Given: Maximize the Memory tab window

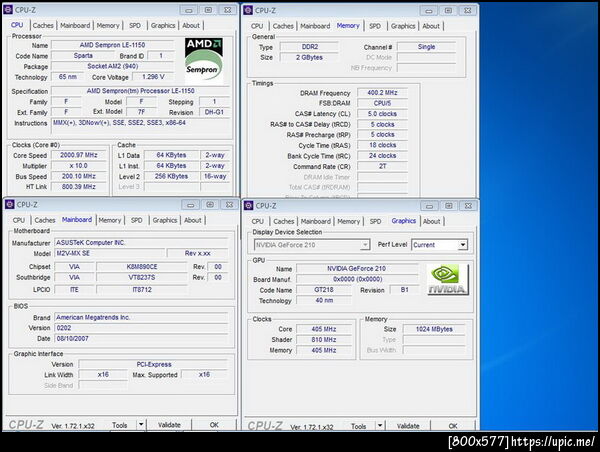Looking at the screenshot, I should (448, 11).
